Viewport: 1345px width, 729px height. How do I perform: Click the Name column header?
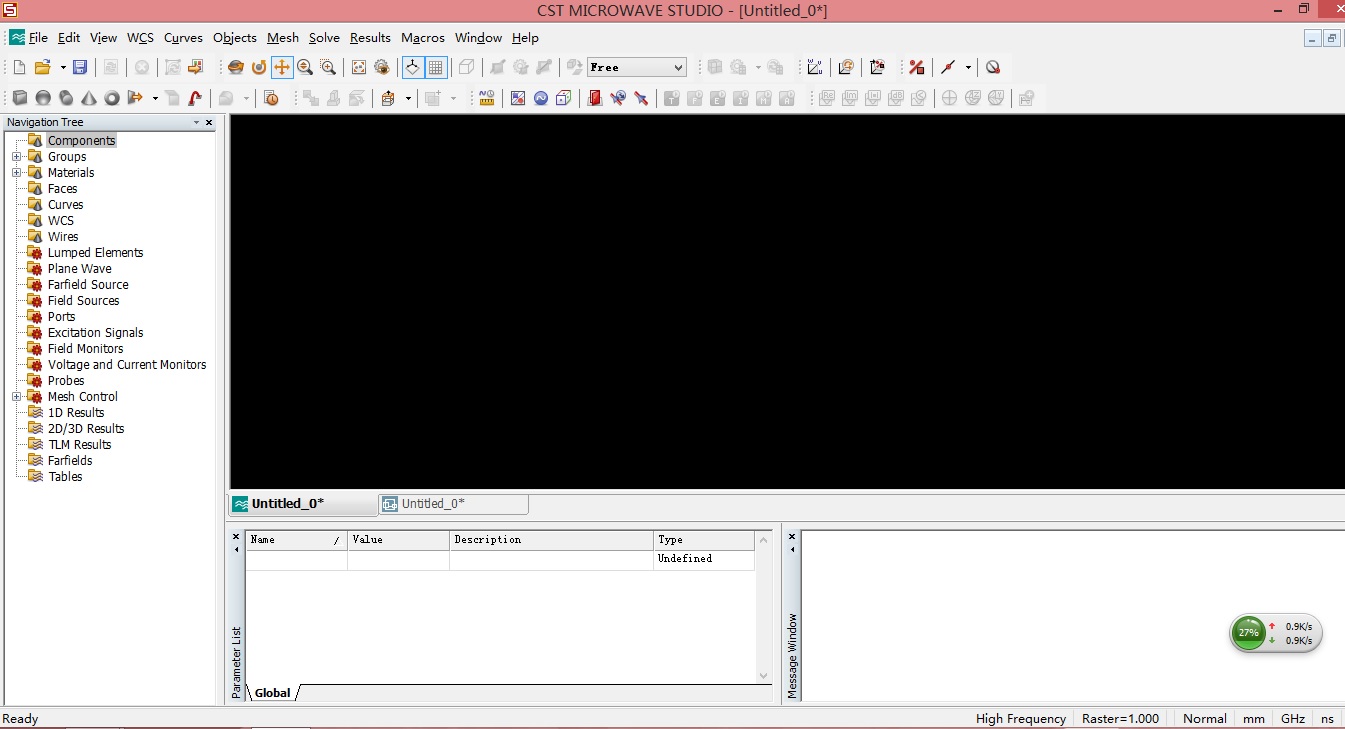point(297,540)
